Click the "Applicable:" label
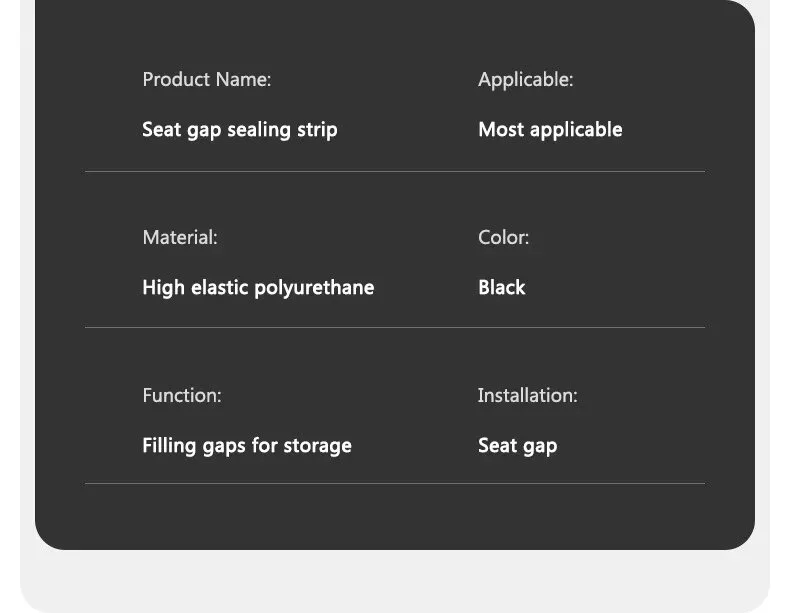 [x=525, y=80]
